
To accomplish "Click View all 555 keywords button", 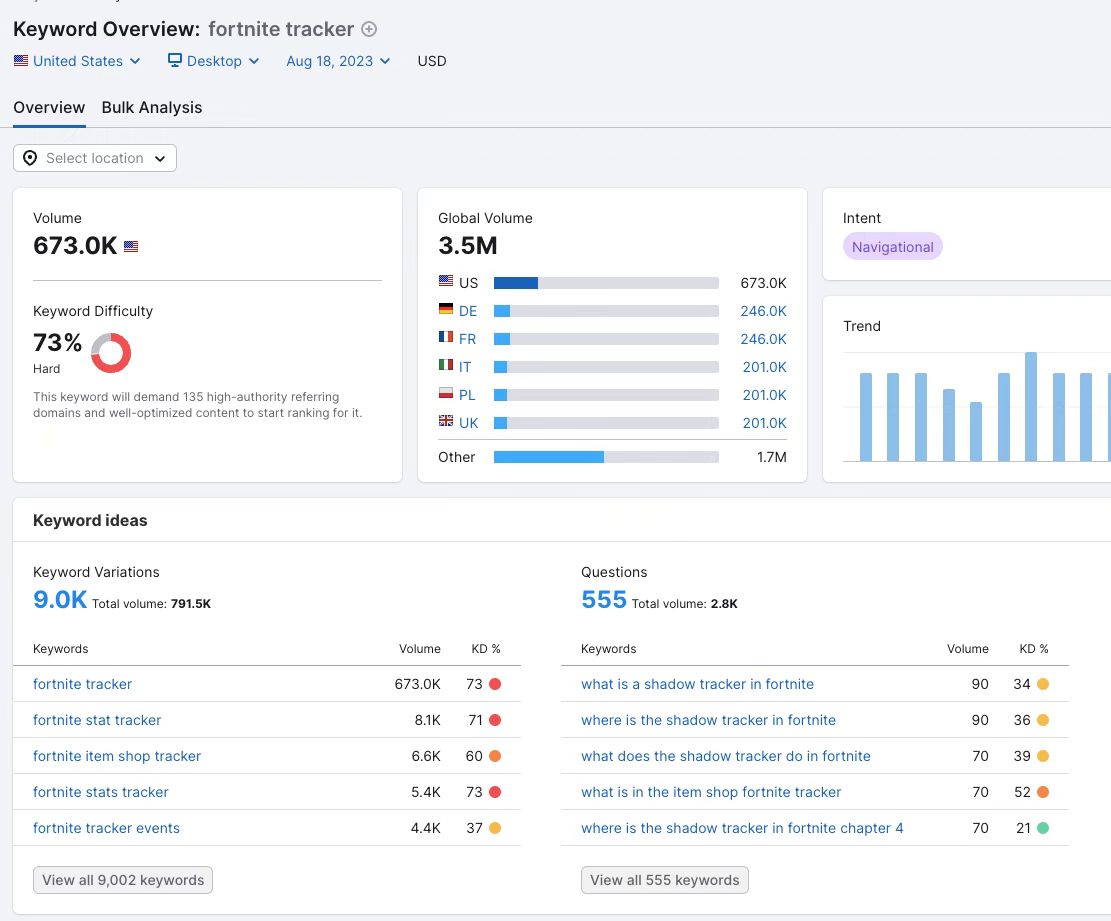I will 665,880.
